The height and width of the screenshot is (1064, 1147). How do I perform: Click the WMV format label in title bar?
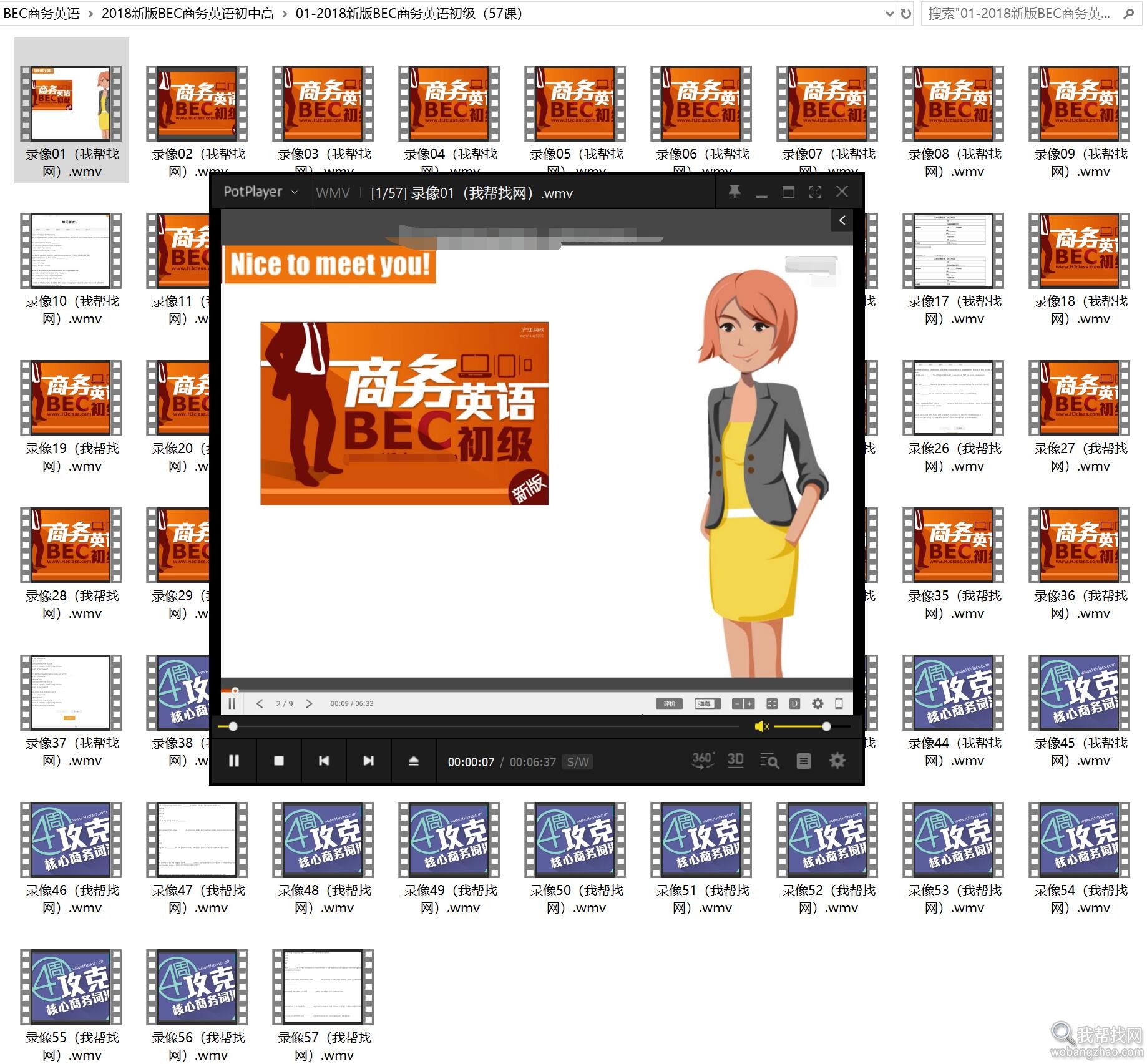(x=333, y=193)
